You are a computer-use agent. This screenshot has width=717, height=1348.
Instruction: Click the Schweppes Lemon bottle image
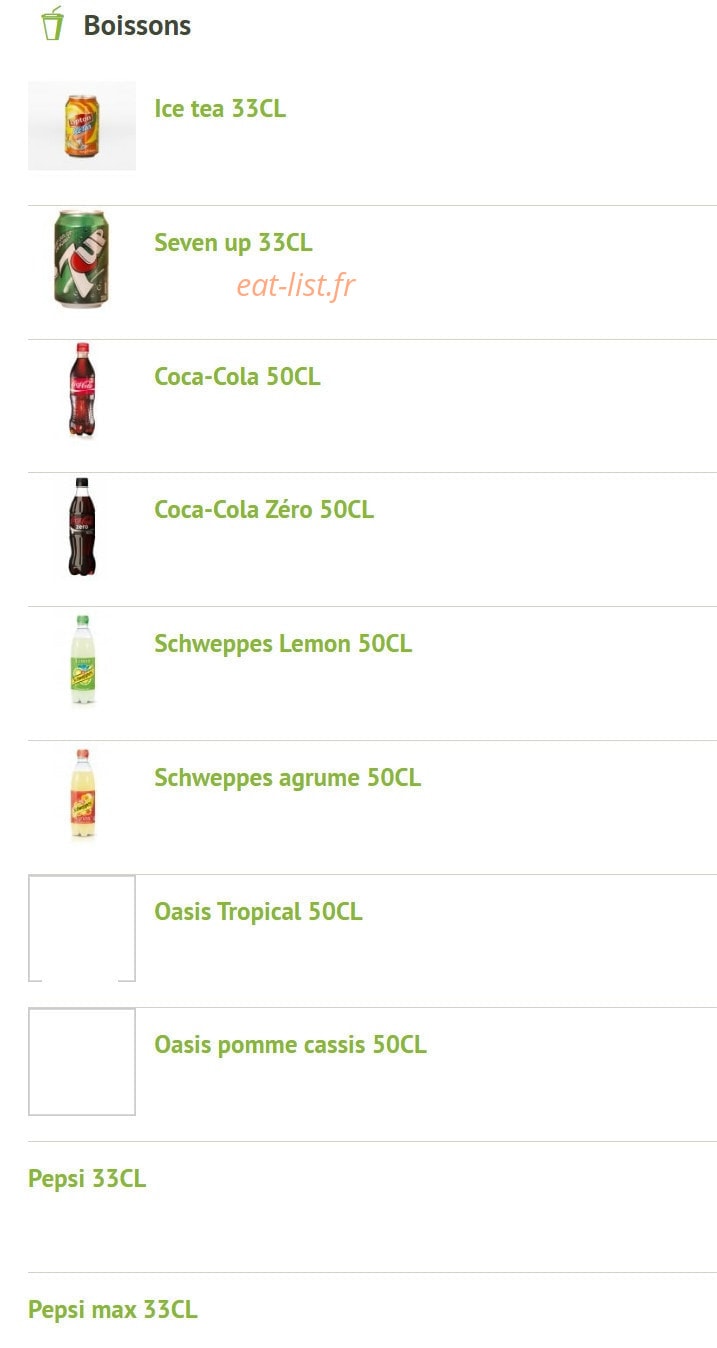(x=83, y=660)
